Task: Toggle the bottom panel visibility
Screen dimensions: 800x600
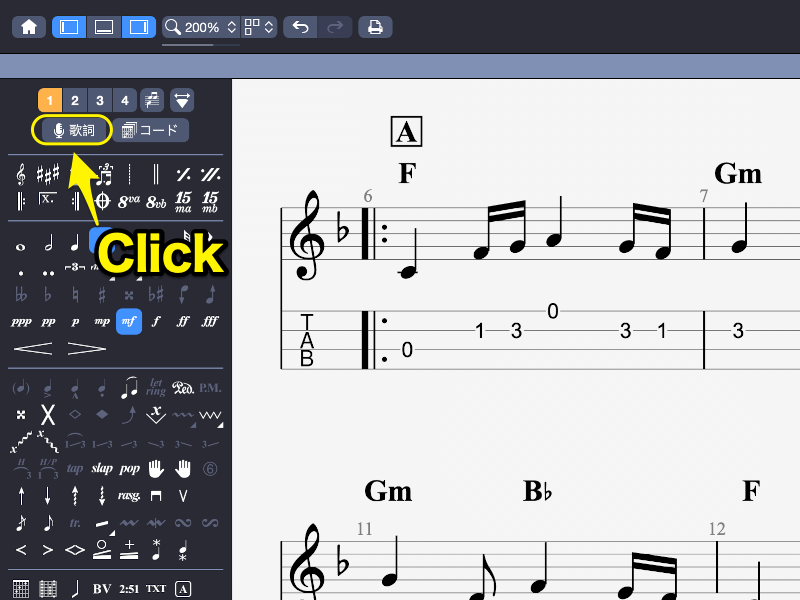Action: (x=104, y=27)
